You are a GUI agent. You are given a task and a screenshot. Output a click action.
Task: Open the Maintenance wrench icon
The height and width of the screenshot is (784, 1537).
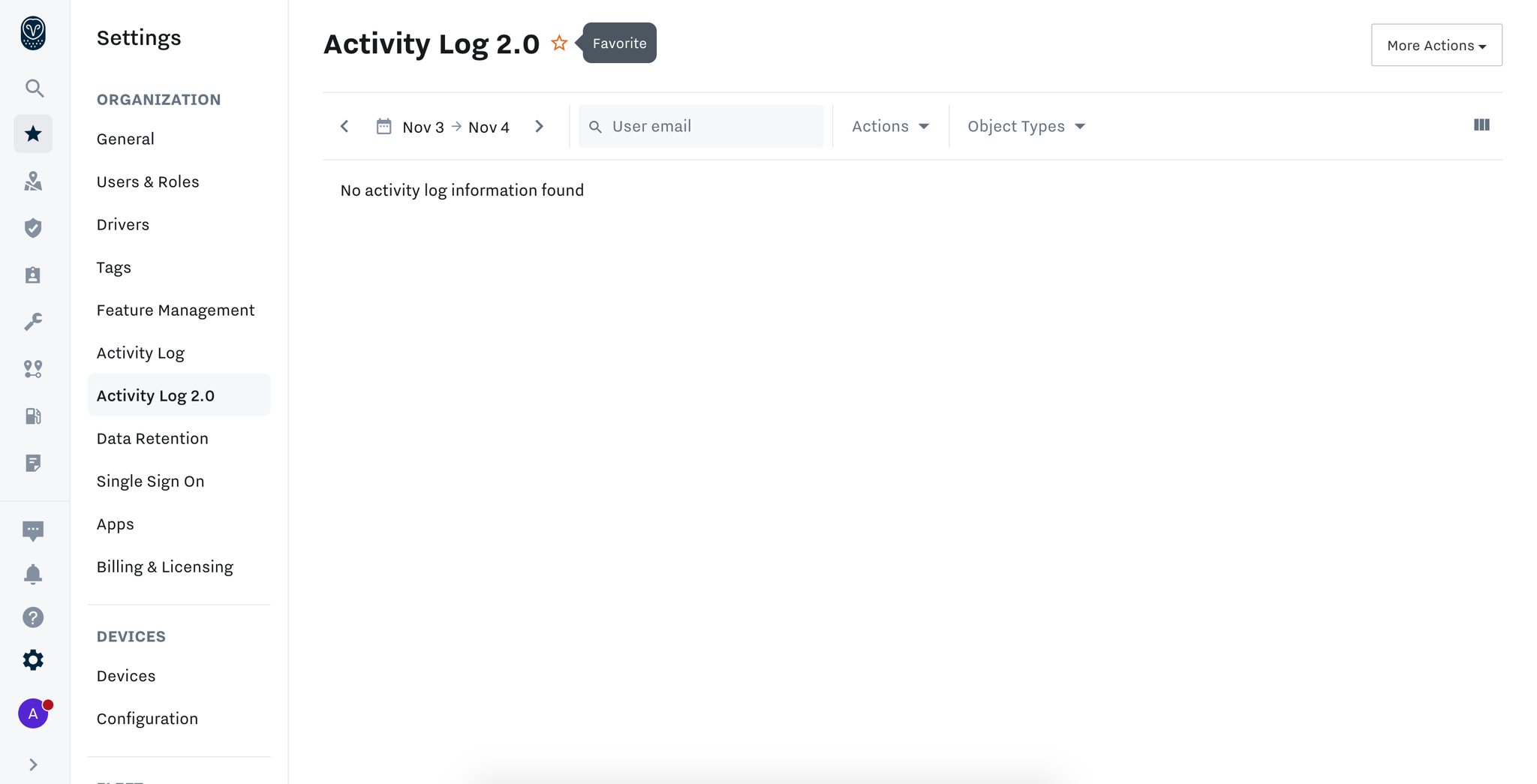[33, 322]
